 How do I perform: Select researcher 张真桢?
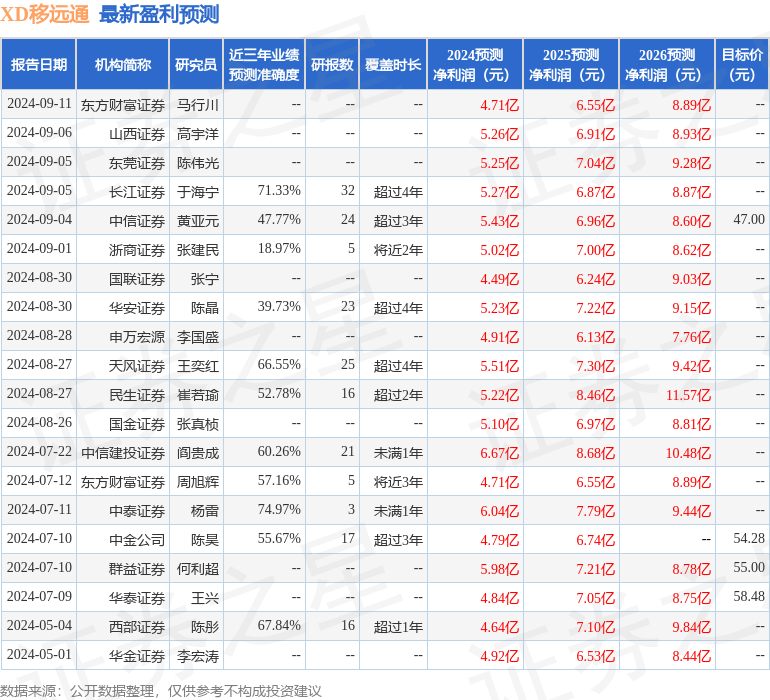[x=198, y=423]
